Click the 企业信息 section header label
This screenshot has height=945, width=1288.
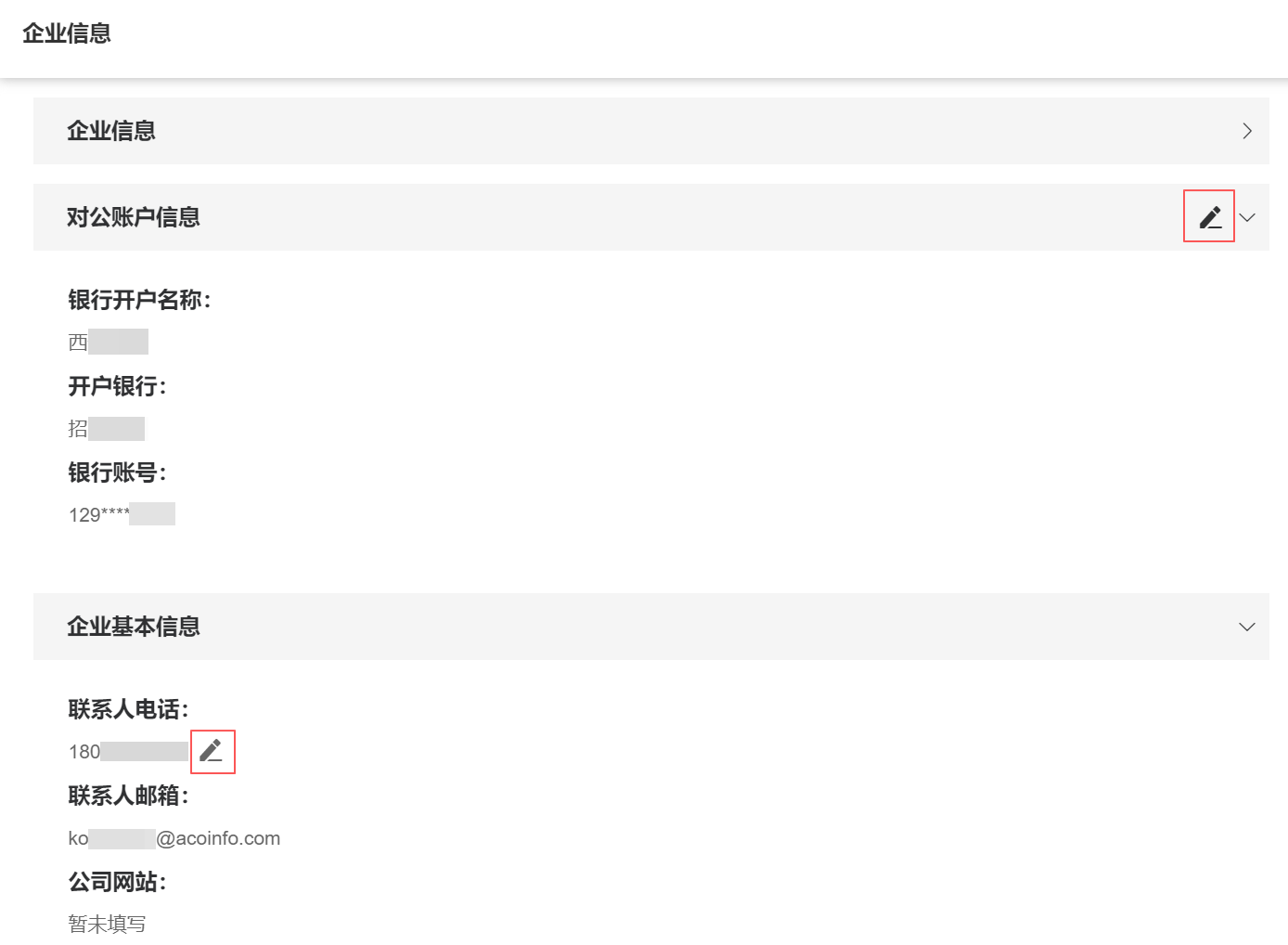click(111, 131)
